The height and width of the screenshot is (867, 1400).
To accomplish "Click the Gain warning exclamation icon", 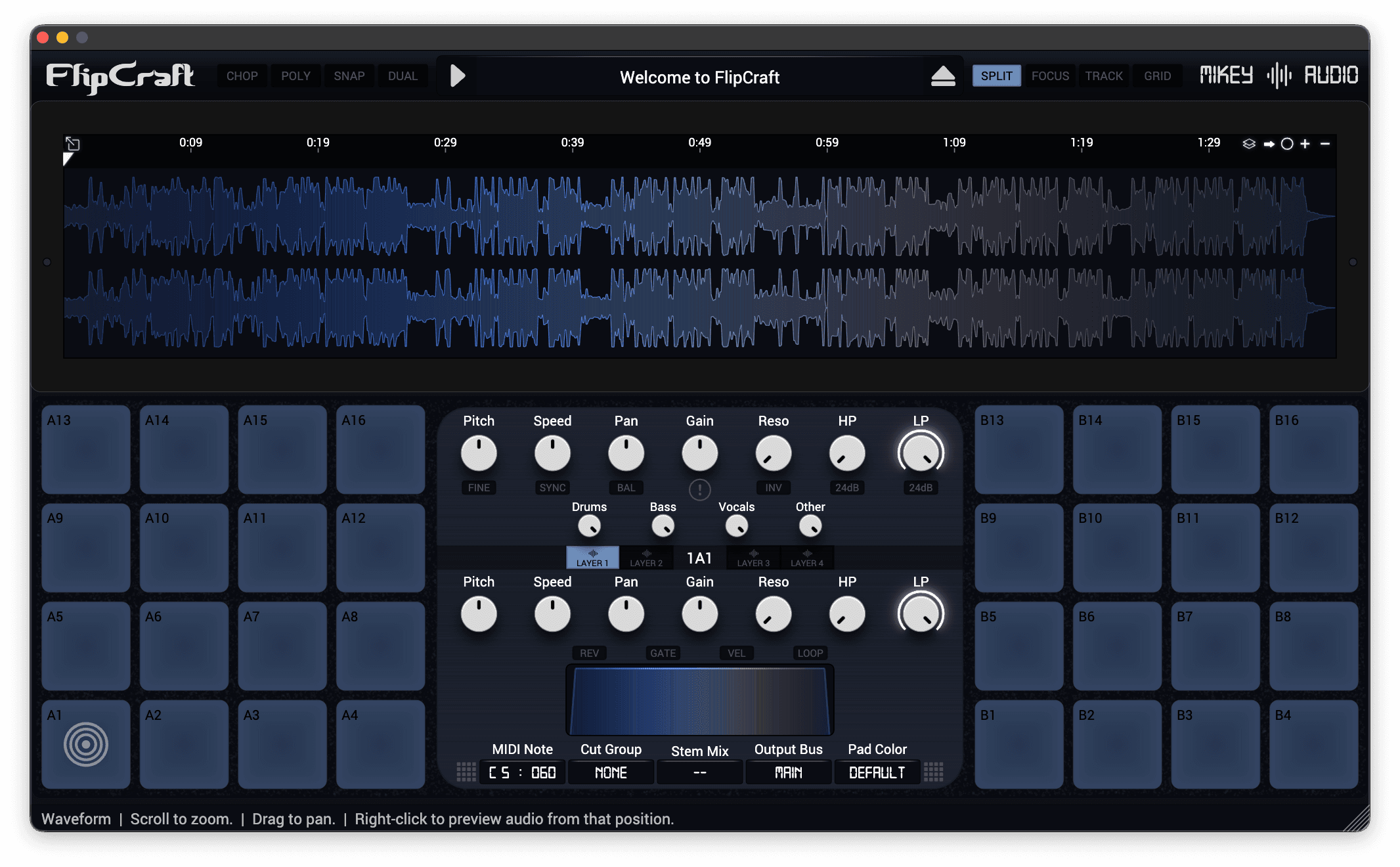I will [x=699, y=489].
